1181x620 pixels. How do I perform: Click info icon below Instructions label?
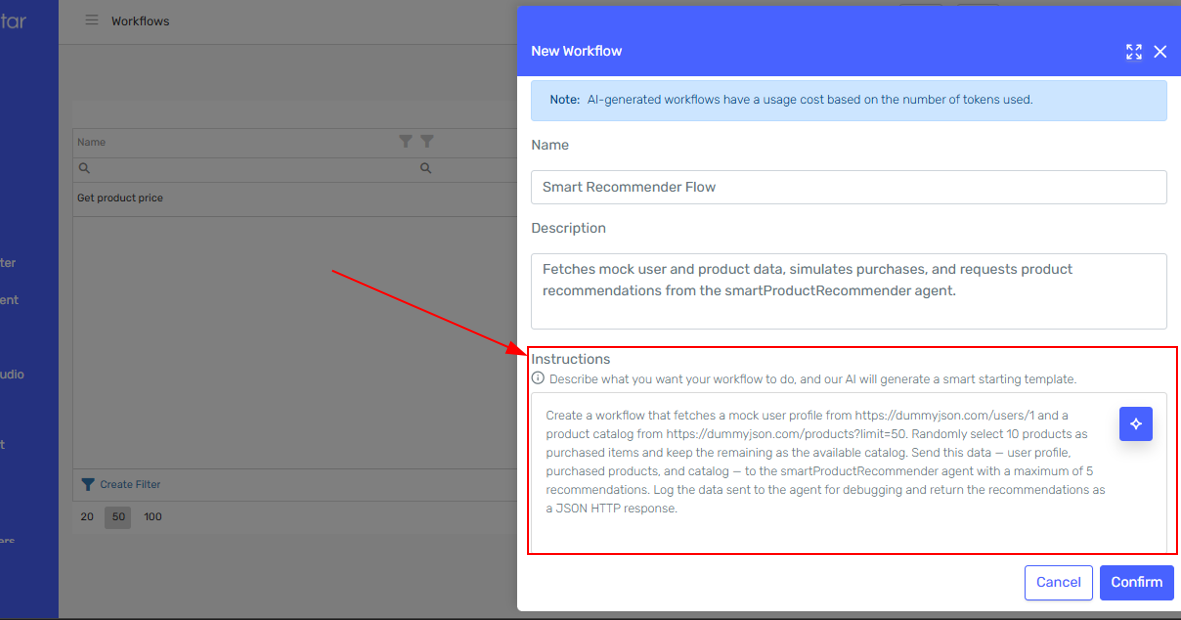pyautogui.click(x=538, y=379)
